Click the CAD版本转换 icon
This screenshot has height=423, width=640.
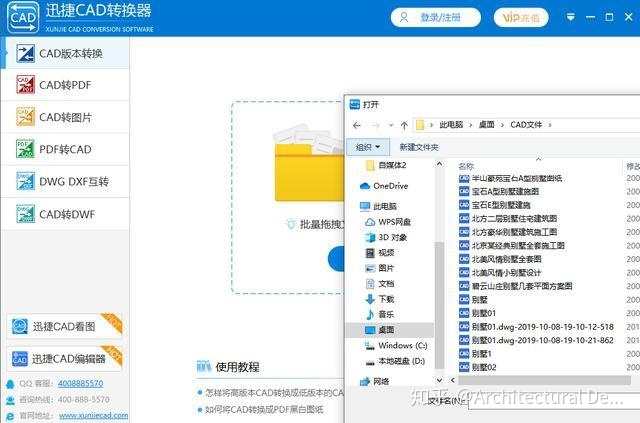[x=25, y=53]
